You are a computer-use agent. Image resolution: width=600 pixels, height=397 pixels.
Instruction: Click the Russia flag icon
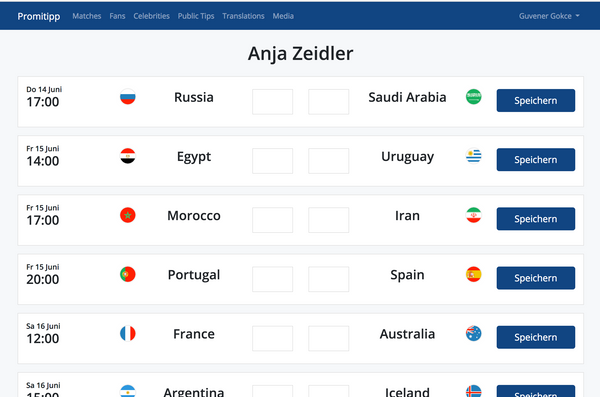128,97
